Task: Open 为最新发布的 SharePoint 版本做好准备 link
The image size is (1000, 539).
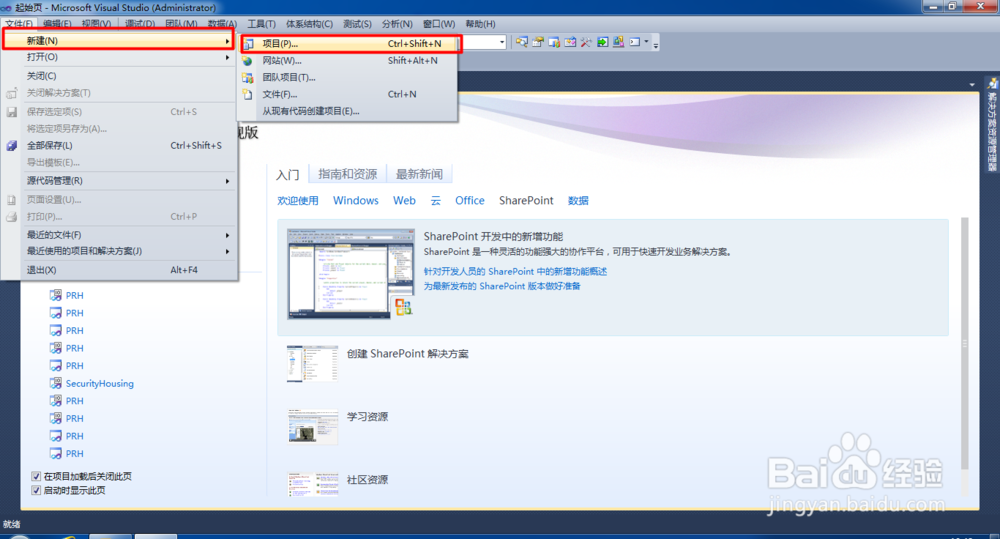Action: click(x=502, y=286)
